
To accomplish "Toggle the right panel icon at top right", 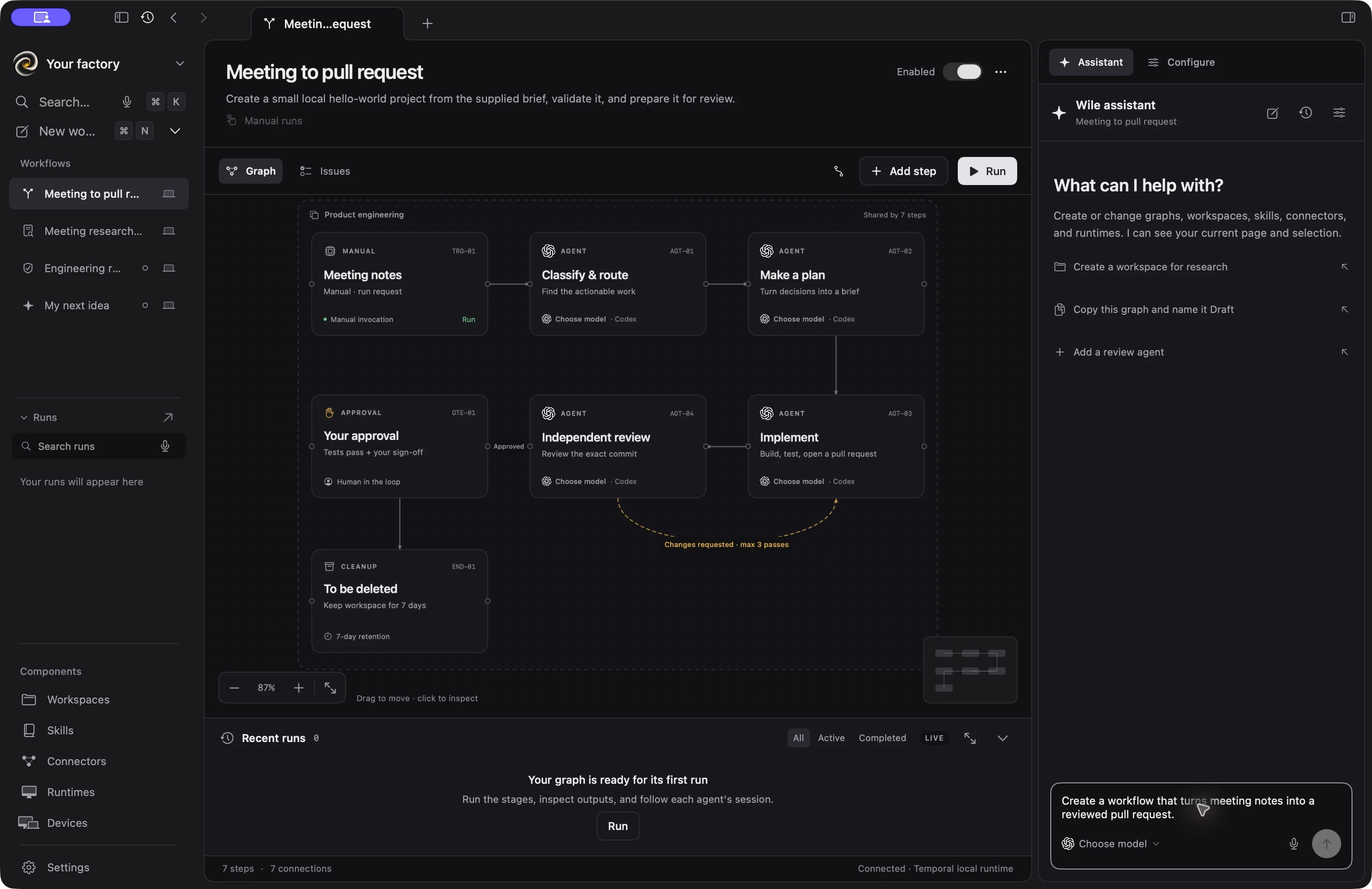I will (x=1348, y=17).
